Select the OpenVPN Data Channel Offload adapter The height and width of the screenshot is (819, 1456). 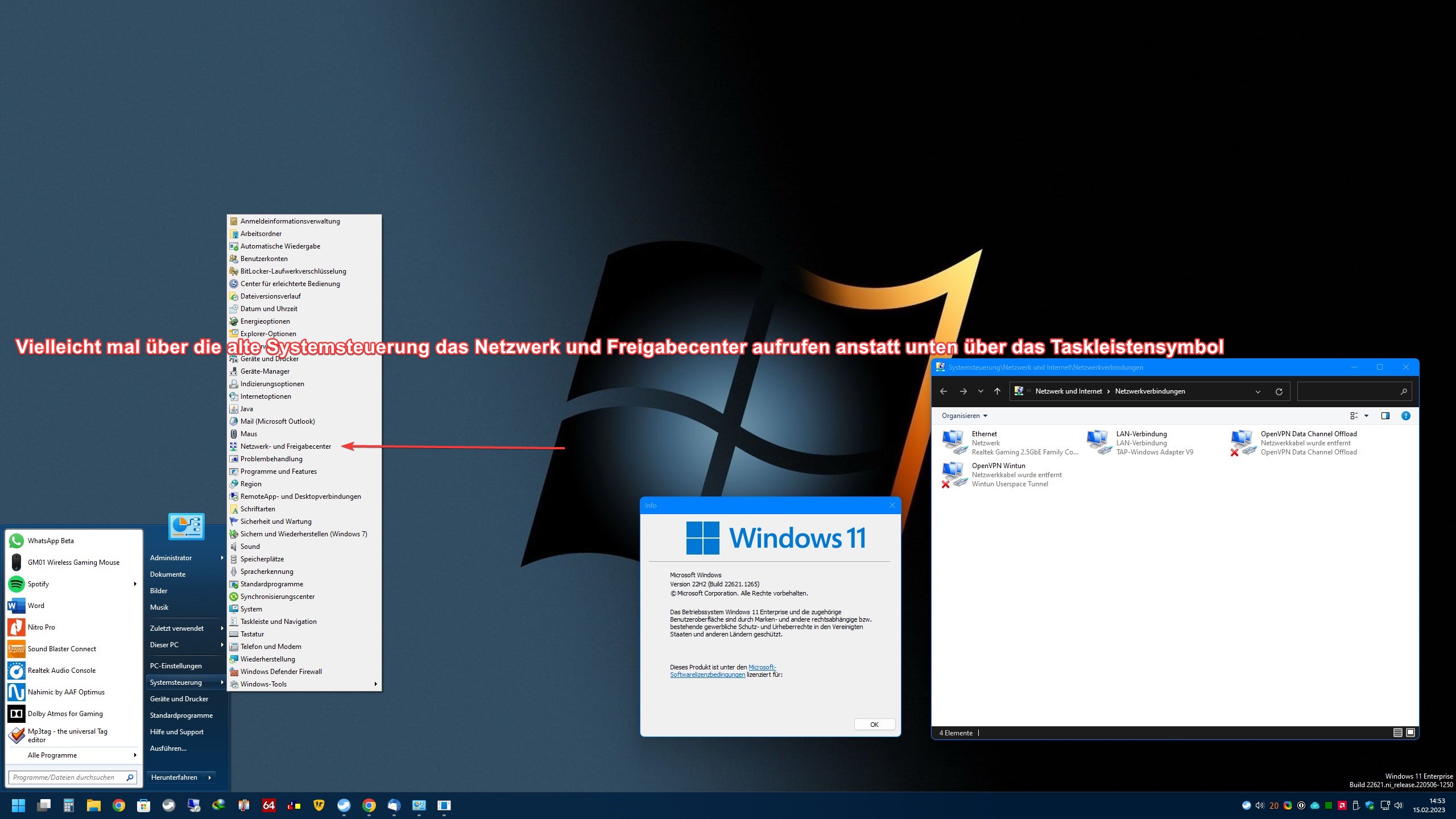click(x=1294, y=443)
